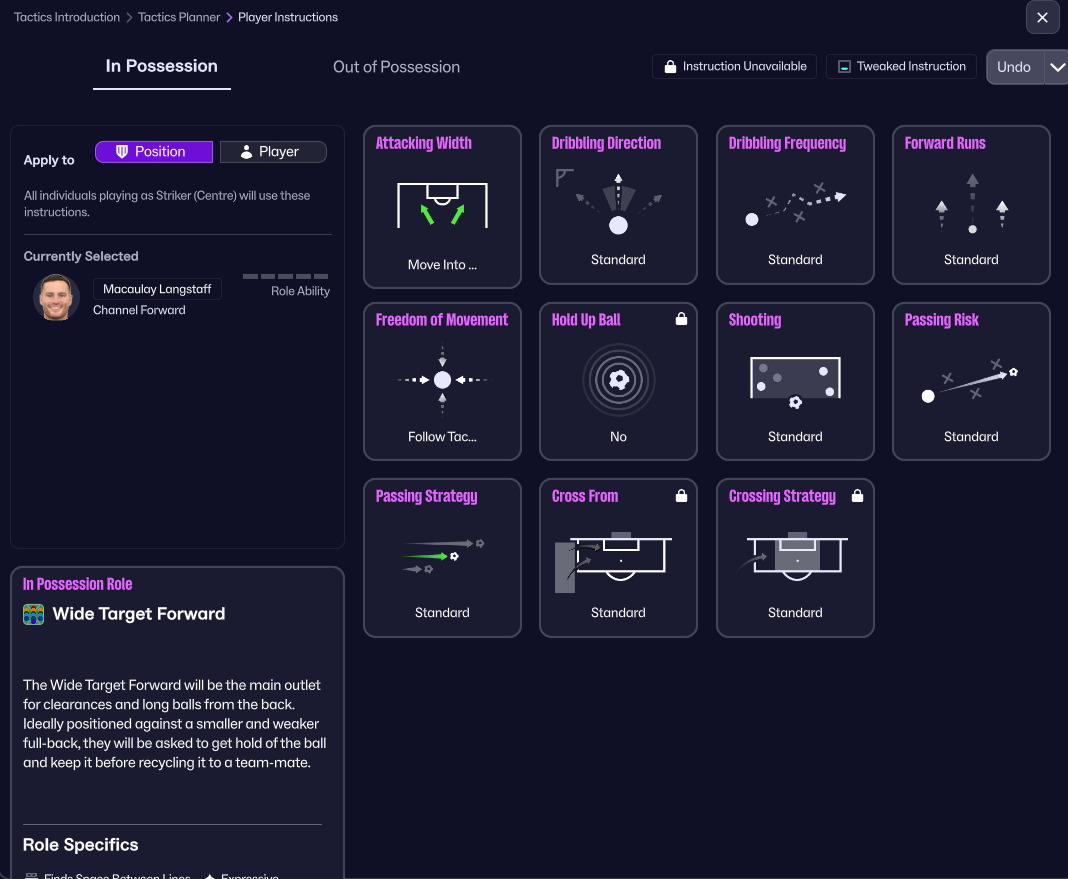Click the lock icon on Crossing Strategy

coord(858,496)
